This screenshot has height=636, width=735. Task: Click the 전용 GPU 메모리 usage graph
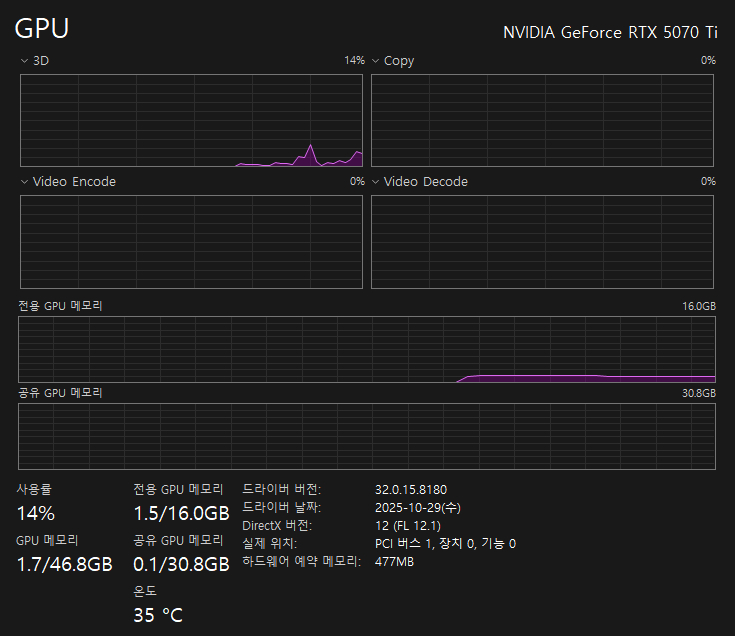click(367, 349)
